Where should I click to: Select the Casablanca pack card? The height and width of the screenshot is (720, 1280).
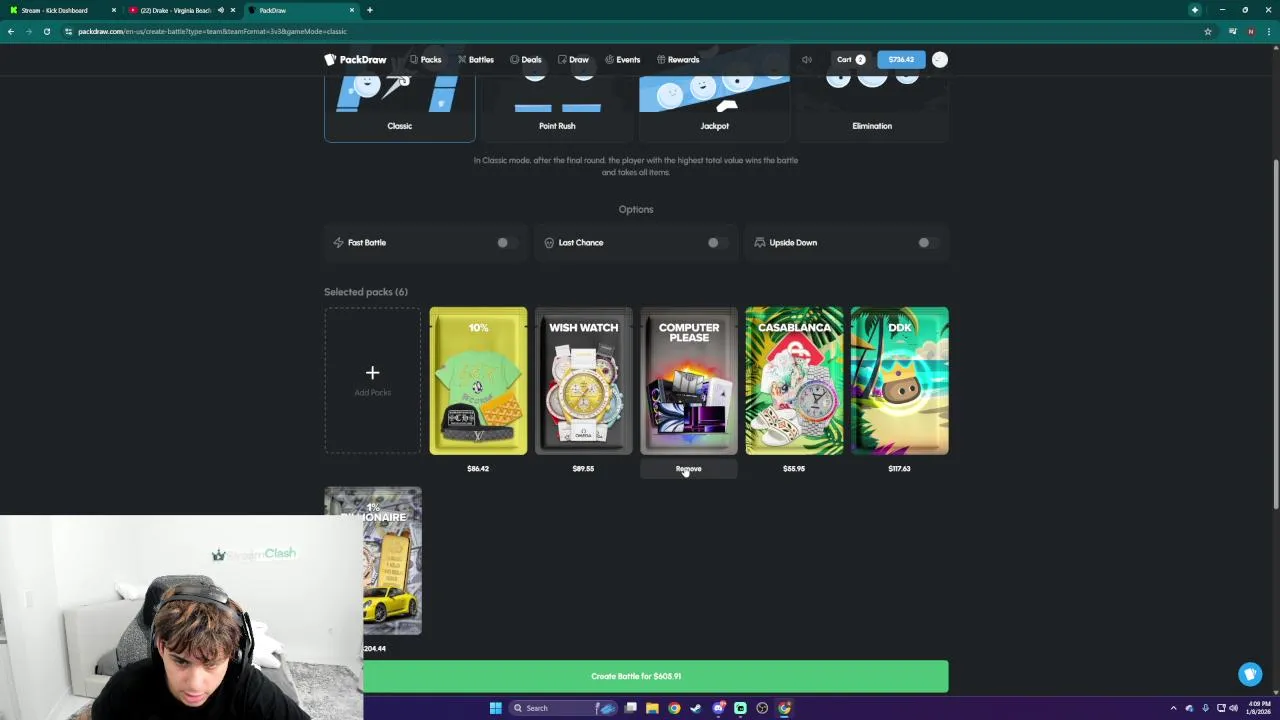[x=794, y=380]
